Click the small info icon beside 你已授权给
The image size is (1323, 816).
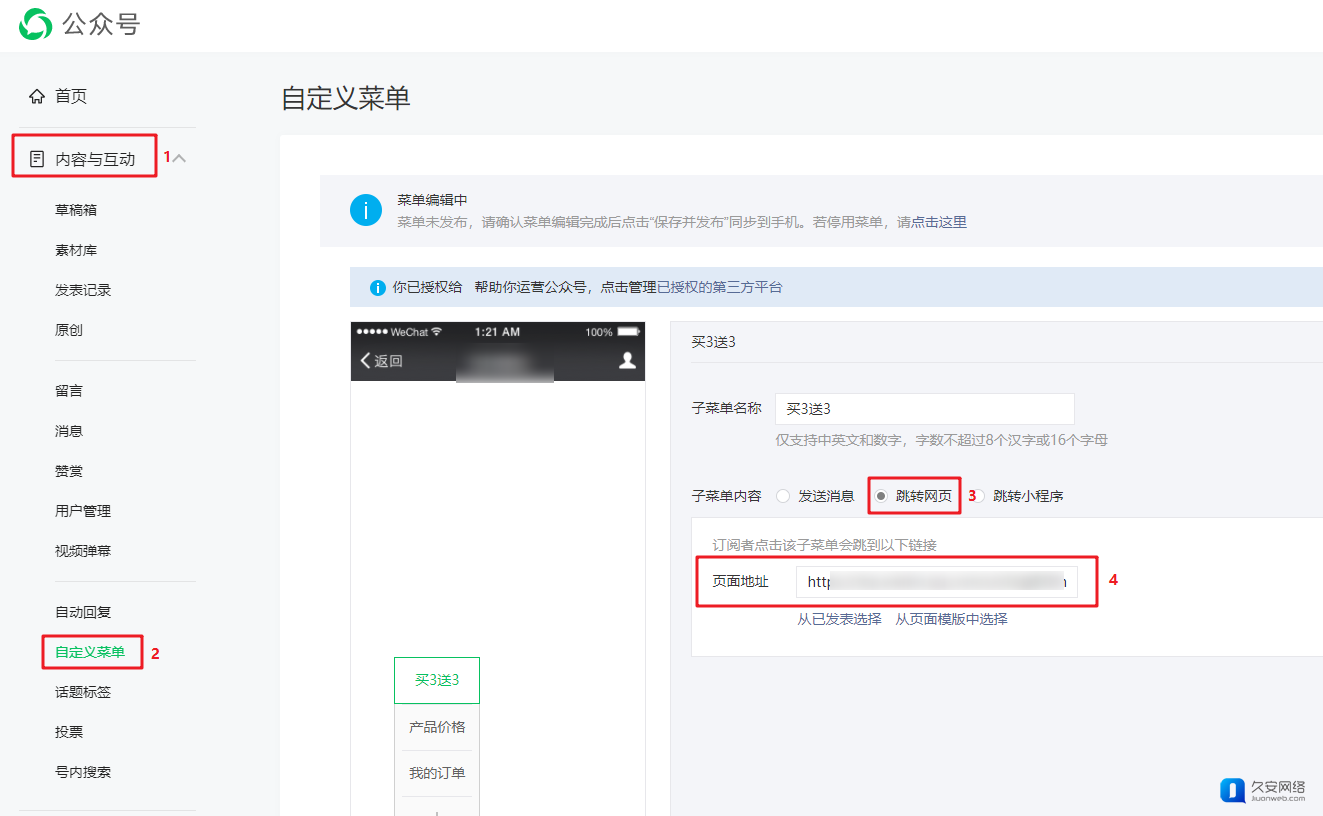click(377, 288)
